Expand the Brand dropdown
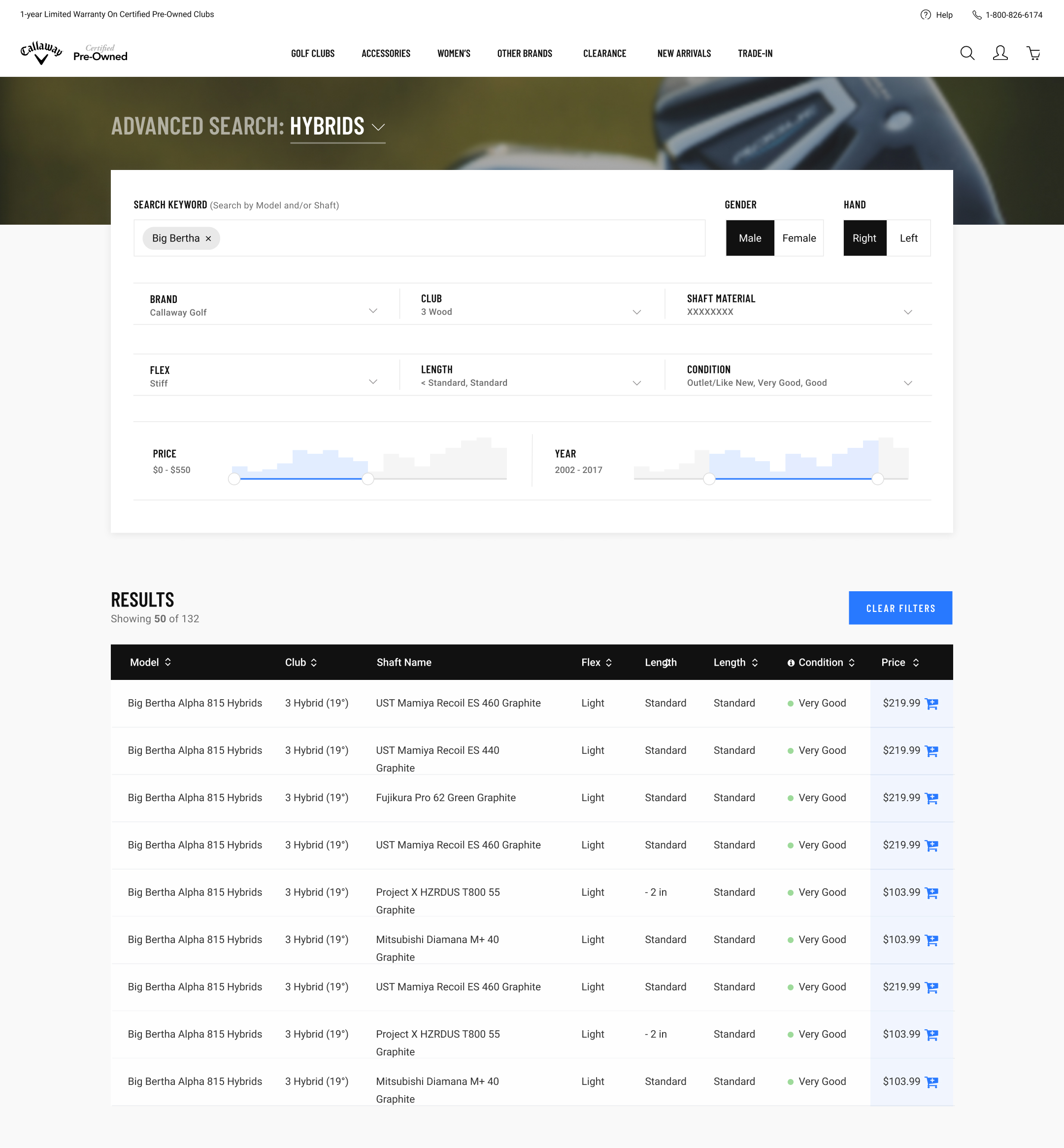1064x1148 pixels. pos(372,311)
